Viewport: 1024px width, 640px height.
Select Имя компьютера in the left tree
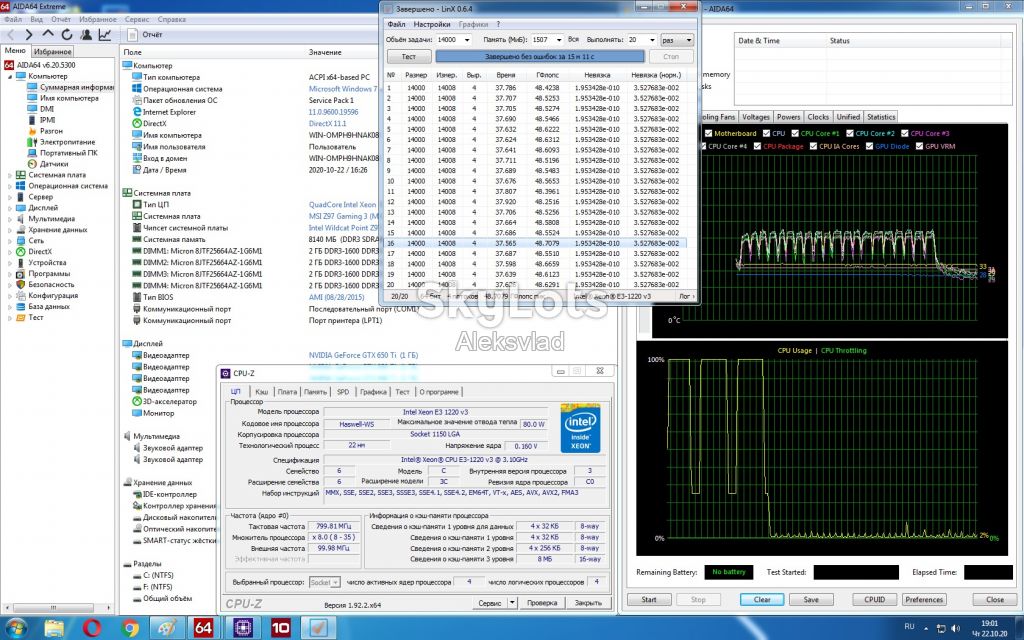click(69, 98)
